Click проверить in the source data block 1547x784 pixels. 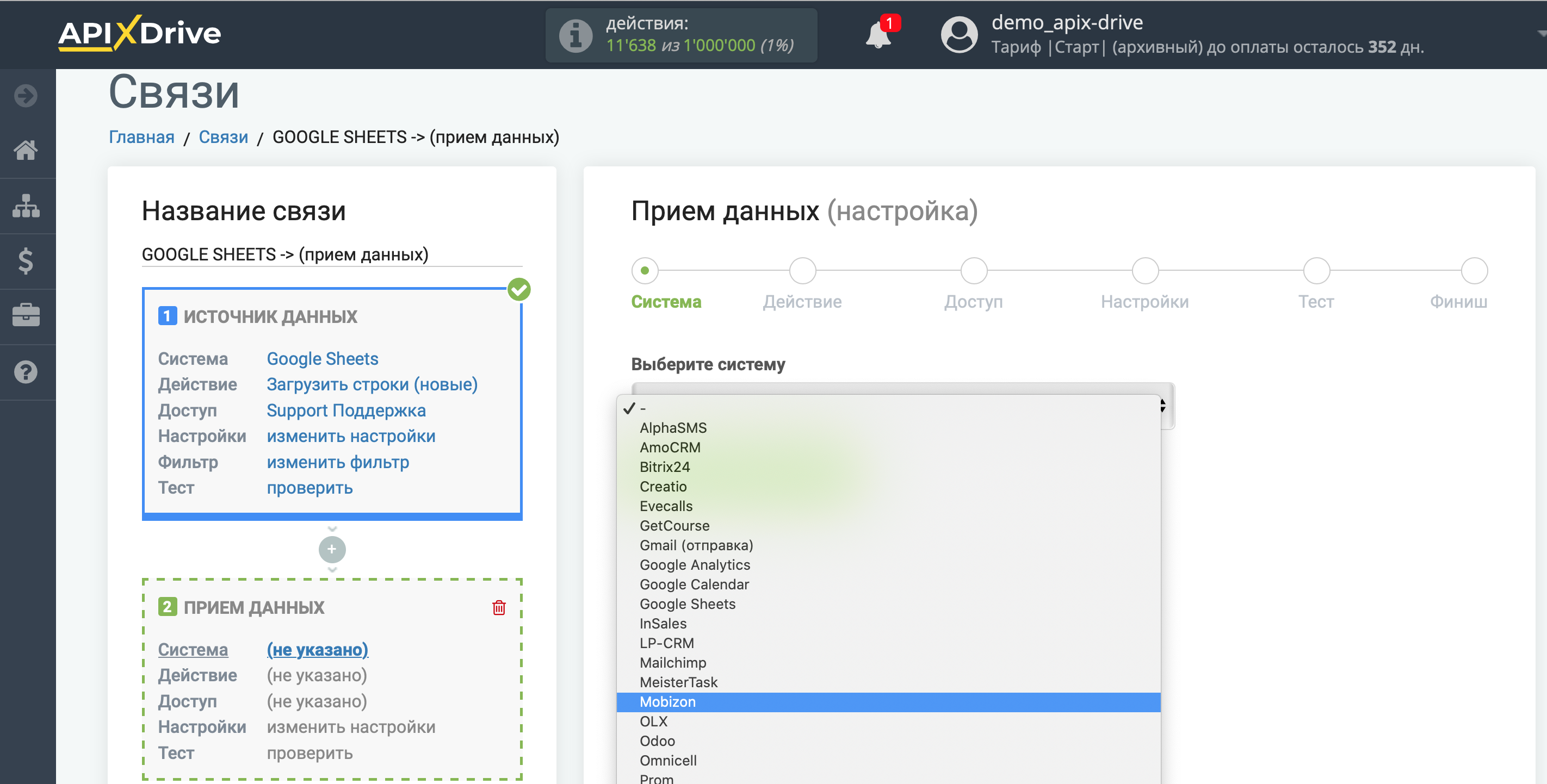pyautogui.click(x=310, y=488)
